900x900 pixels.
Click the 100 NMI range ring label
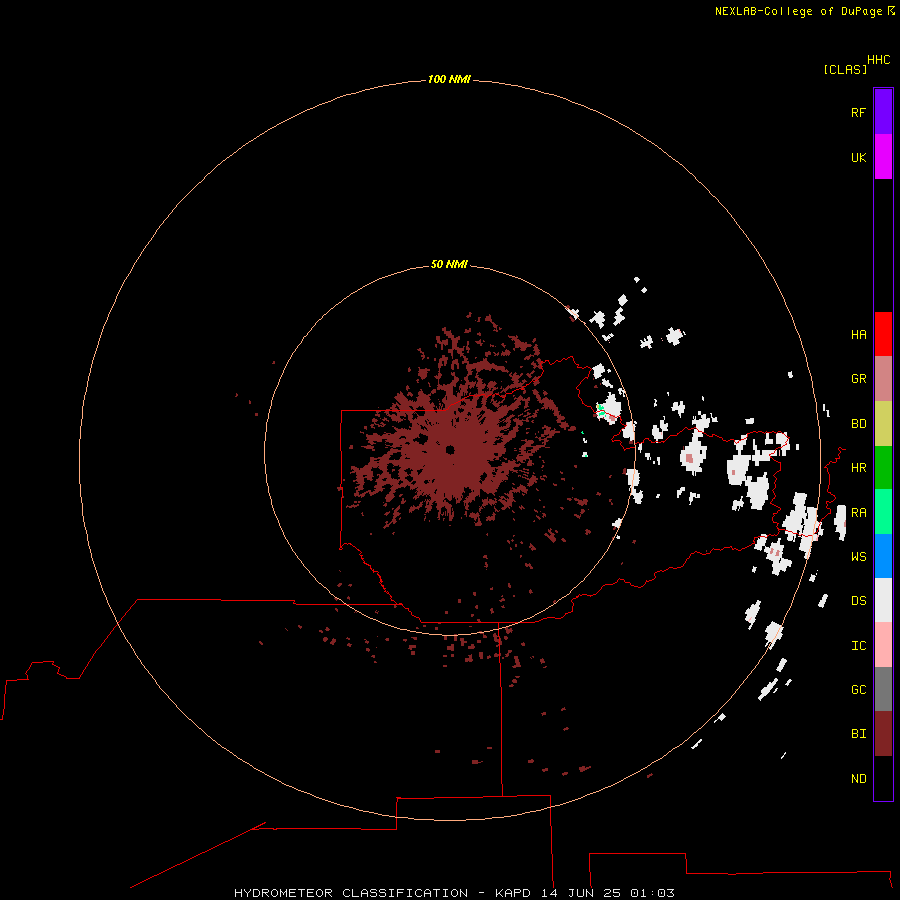449,79
